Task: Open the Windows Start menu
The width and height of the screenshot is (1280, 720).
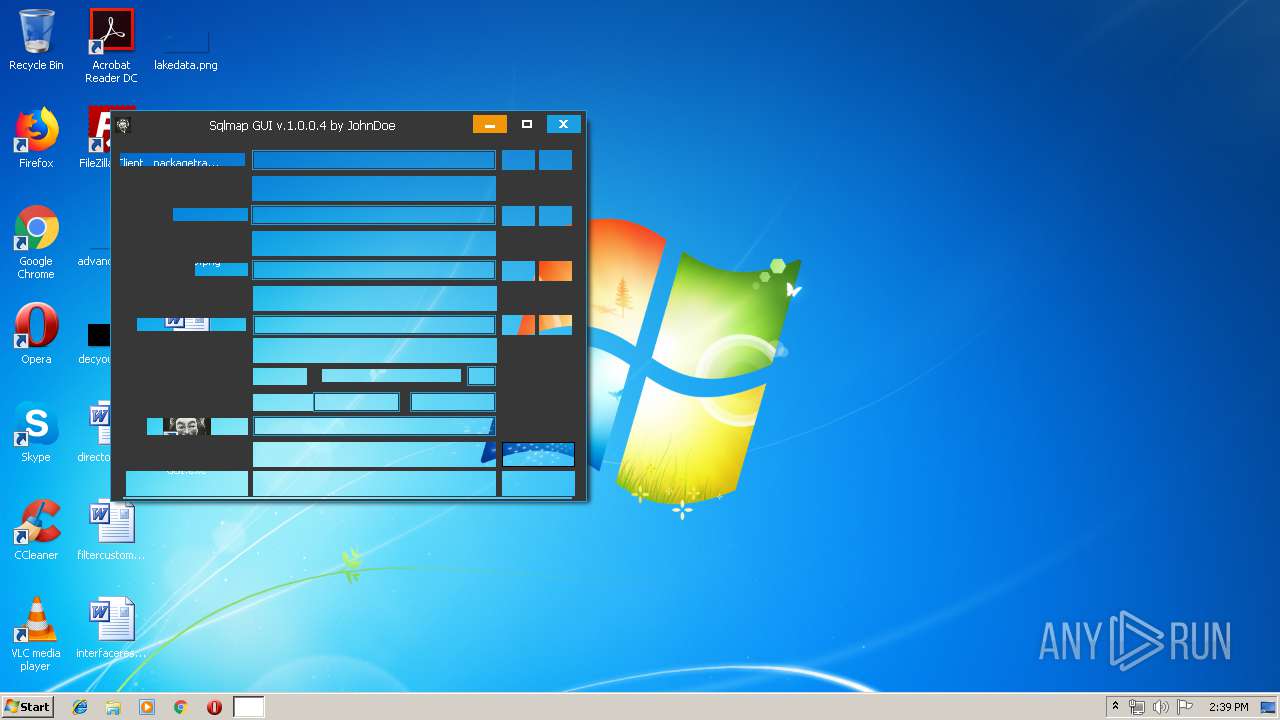Action: coord(27,707)
